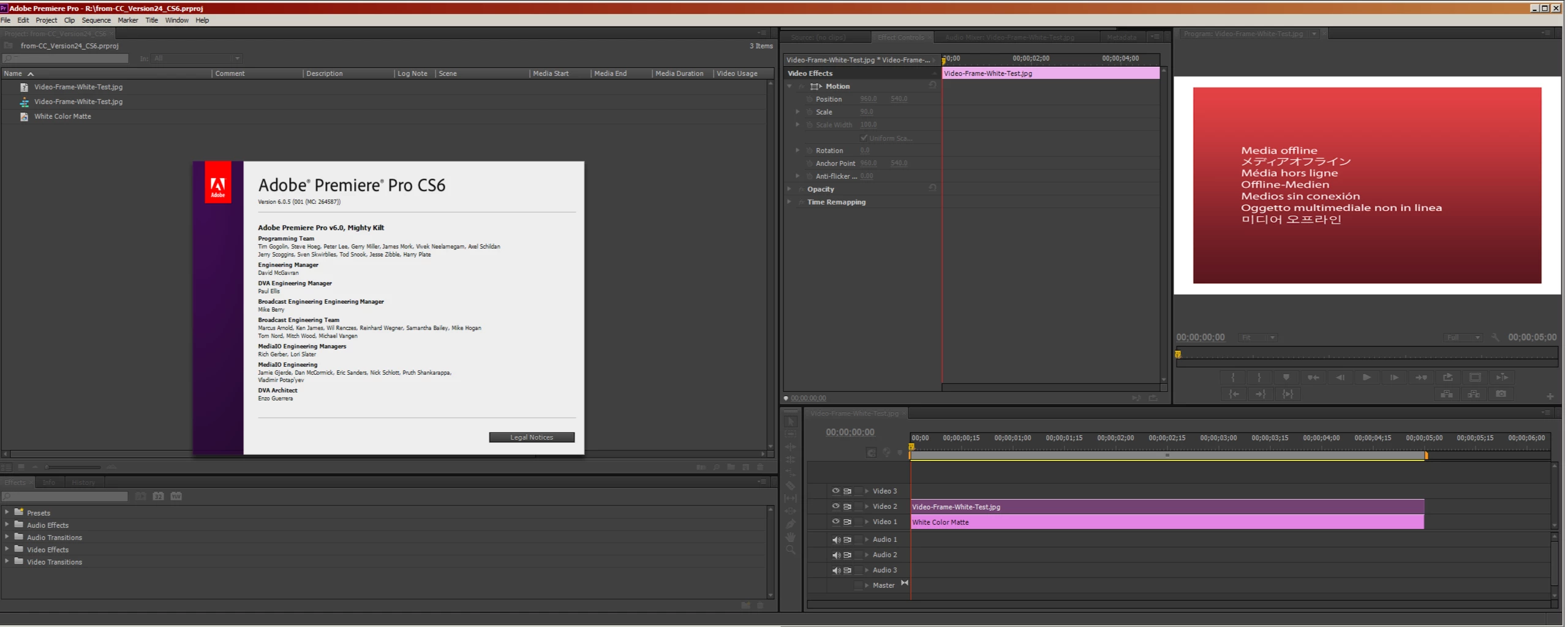The height and width of the screenshot is (627, 1568).
Task: Mute the Audio 1 track
Action: point(835,539)
